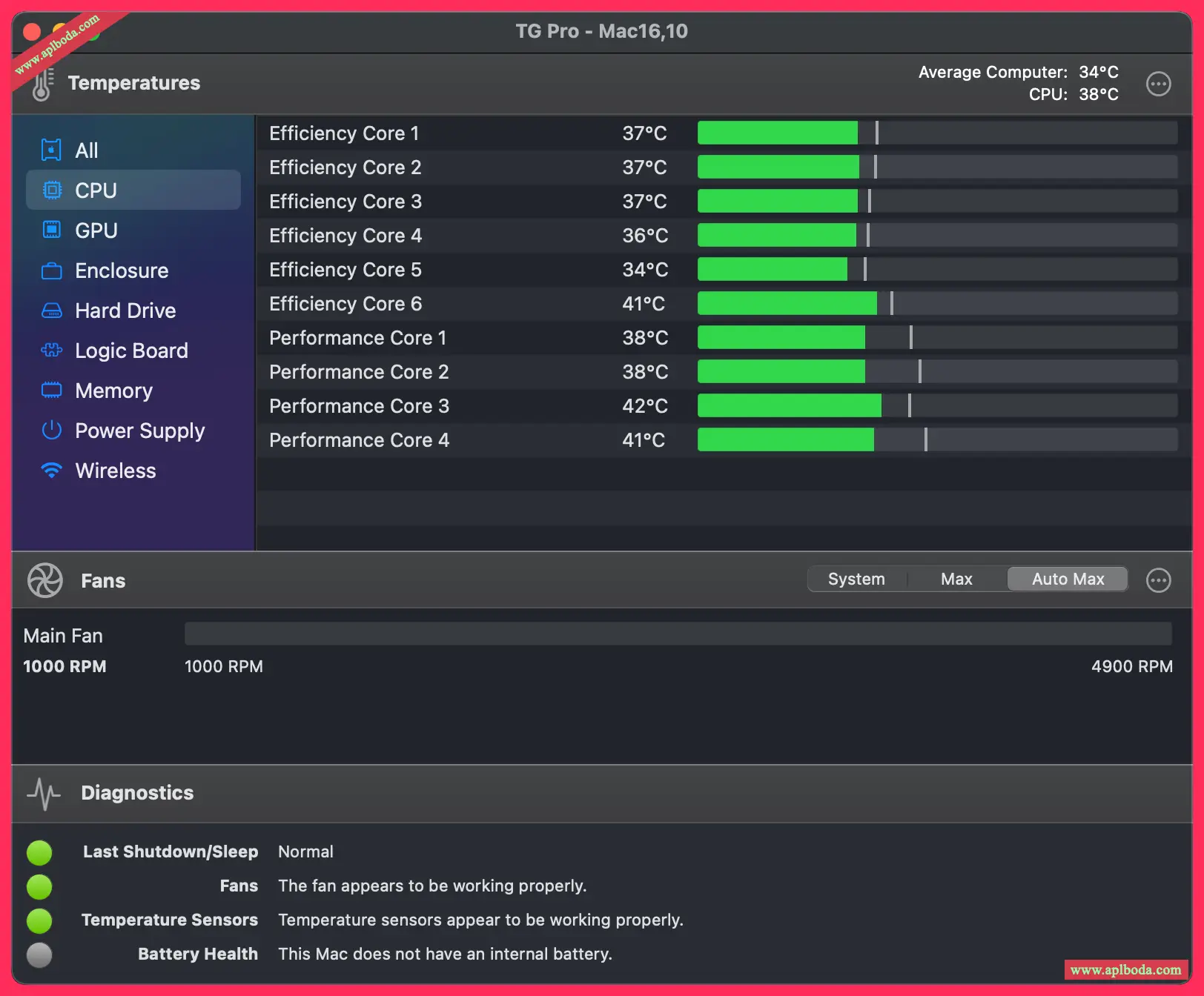The image size is (1204, 996).
Task: Open the Temperatures options ellipsis menu
Action: 1159,84
